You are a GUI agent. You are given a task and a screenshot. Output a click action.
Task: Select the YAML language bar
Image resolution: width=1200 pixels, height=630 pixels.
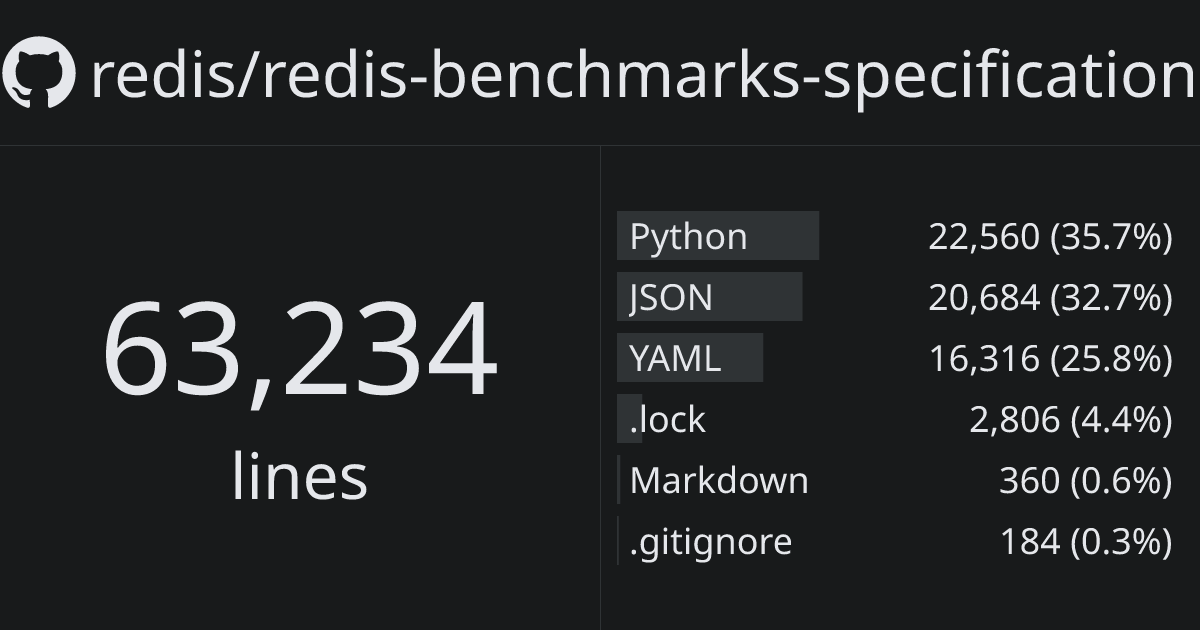[x=690, y=358]
